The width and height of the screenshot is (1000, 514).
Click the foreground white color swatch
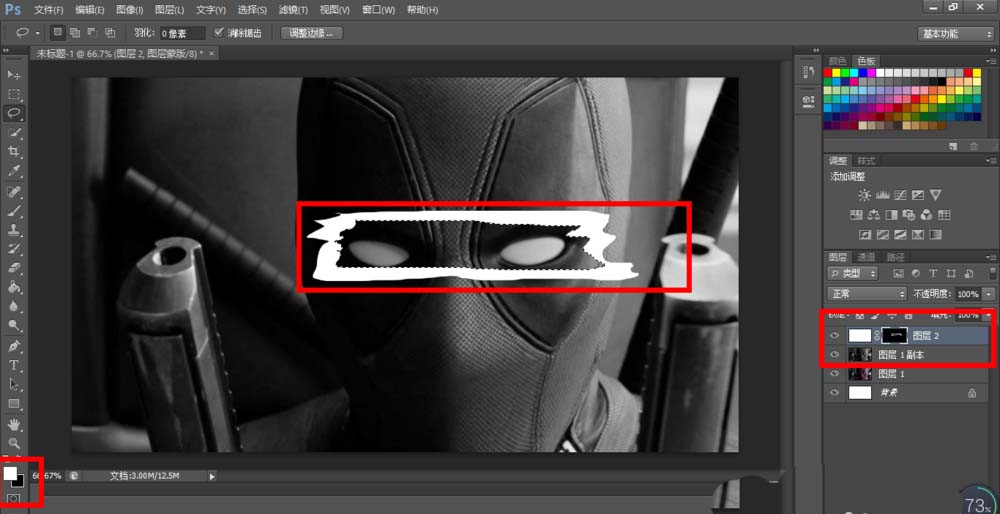pyautogui.click(x=10, y=473)
